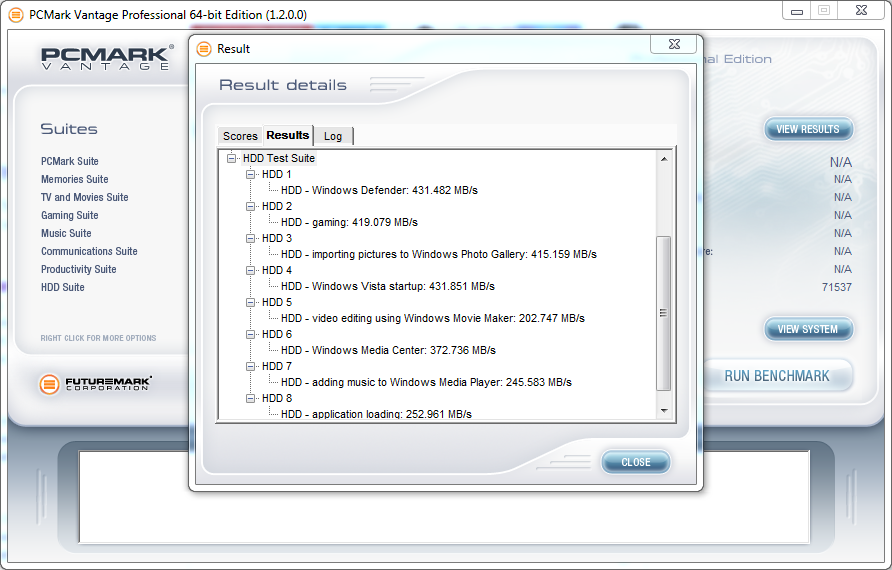Switch to the Scores tab
This screenshot has width=892, height=570.
240,136
